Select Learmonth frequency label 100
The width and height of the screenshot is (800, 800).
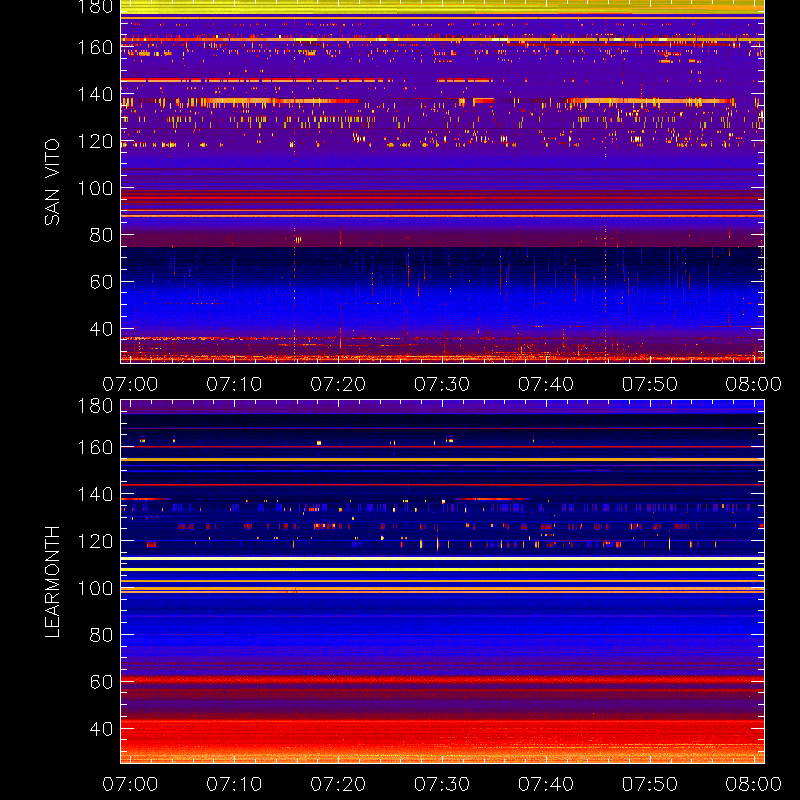click(x=95, y=588)
